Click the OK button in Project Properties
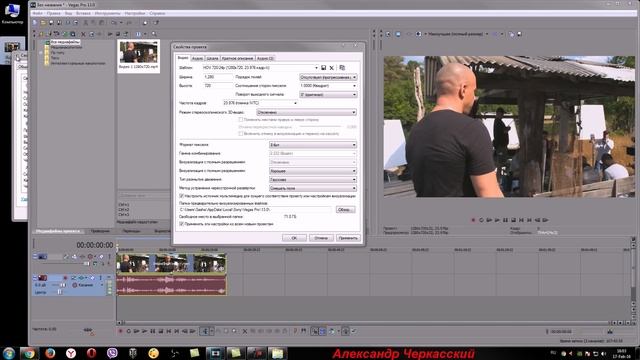The image size is (640, 360). (294, 238)
